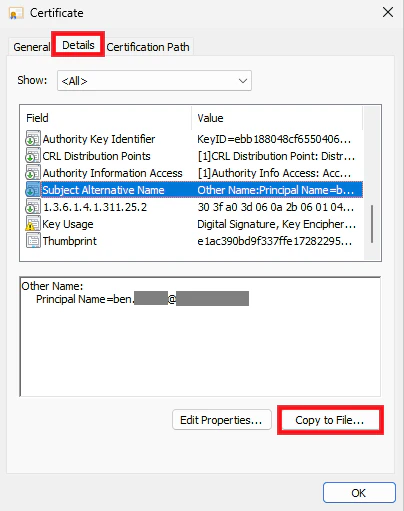Image resolution: width=404 pixels, height=511 pixels.
Task: Select the Key Usage row text
Action: [68, 224]
